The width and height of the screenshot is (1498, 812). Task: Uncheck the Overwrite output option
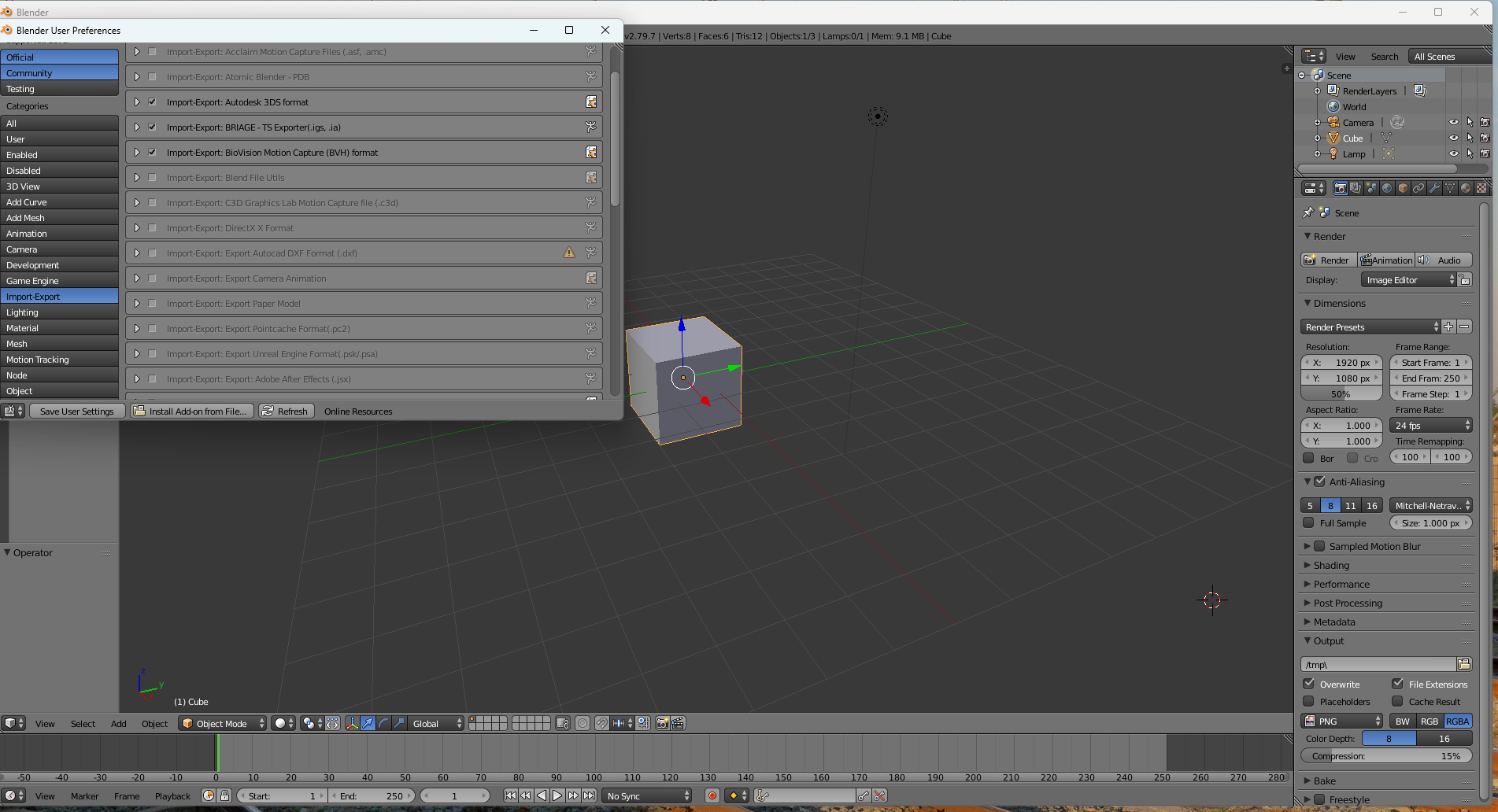(1309, 684)
